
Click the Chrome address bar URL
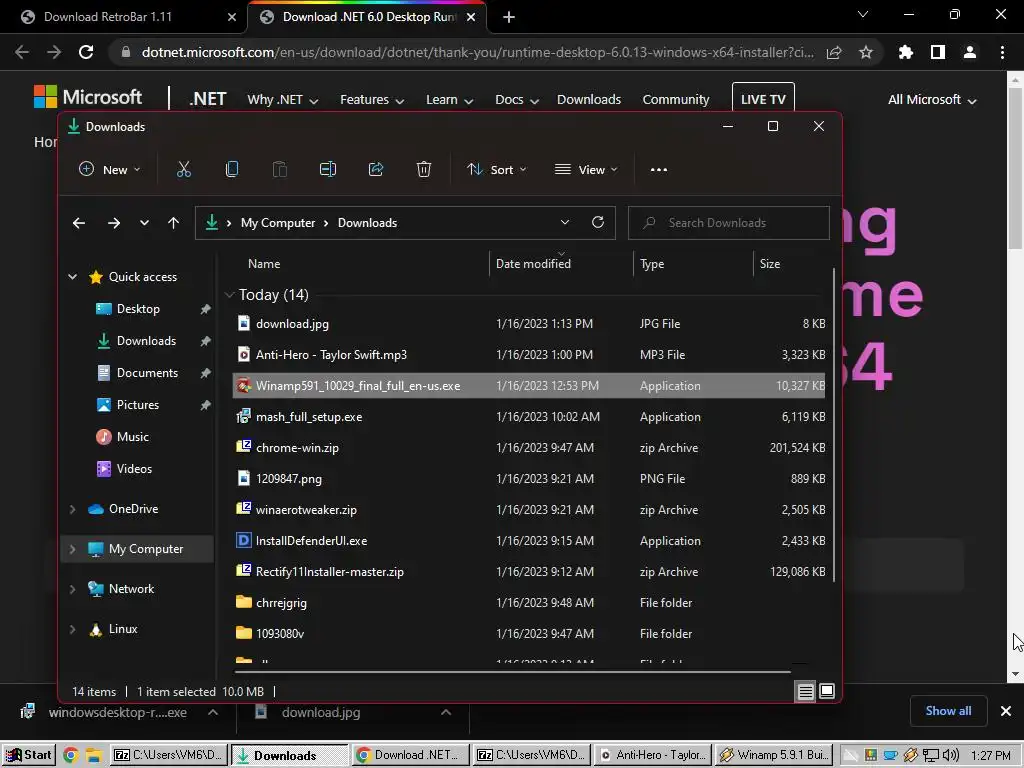click(477, 52)
